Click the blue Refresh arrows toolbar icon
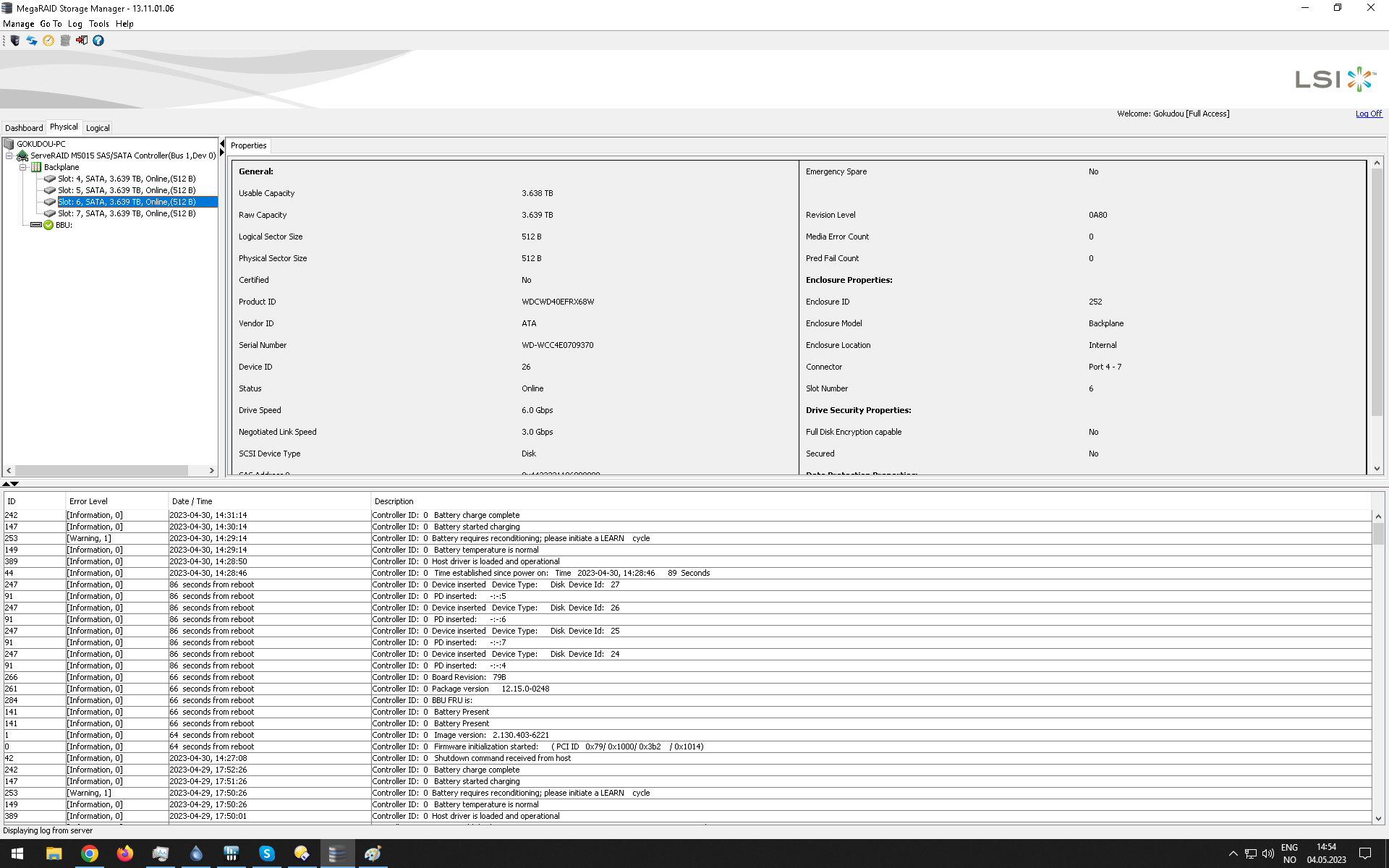Viewport: 1389px width, 868px height. coord(32,41)
